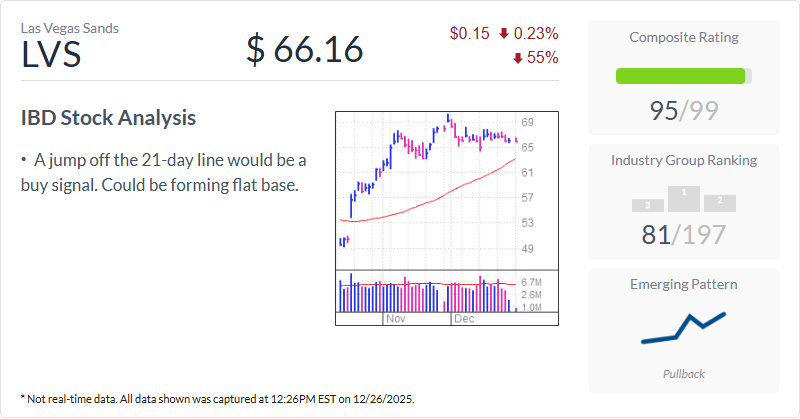Image resolution: width=800 pixels, height=419 pixels.
Task: Click the Pullback pattern label
Action: pyautogui.click(x=684, y=373)
